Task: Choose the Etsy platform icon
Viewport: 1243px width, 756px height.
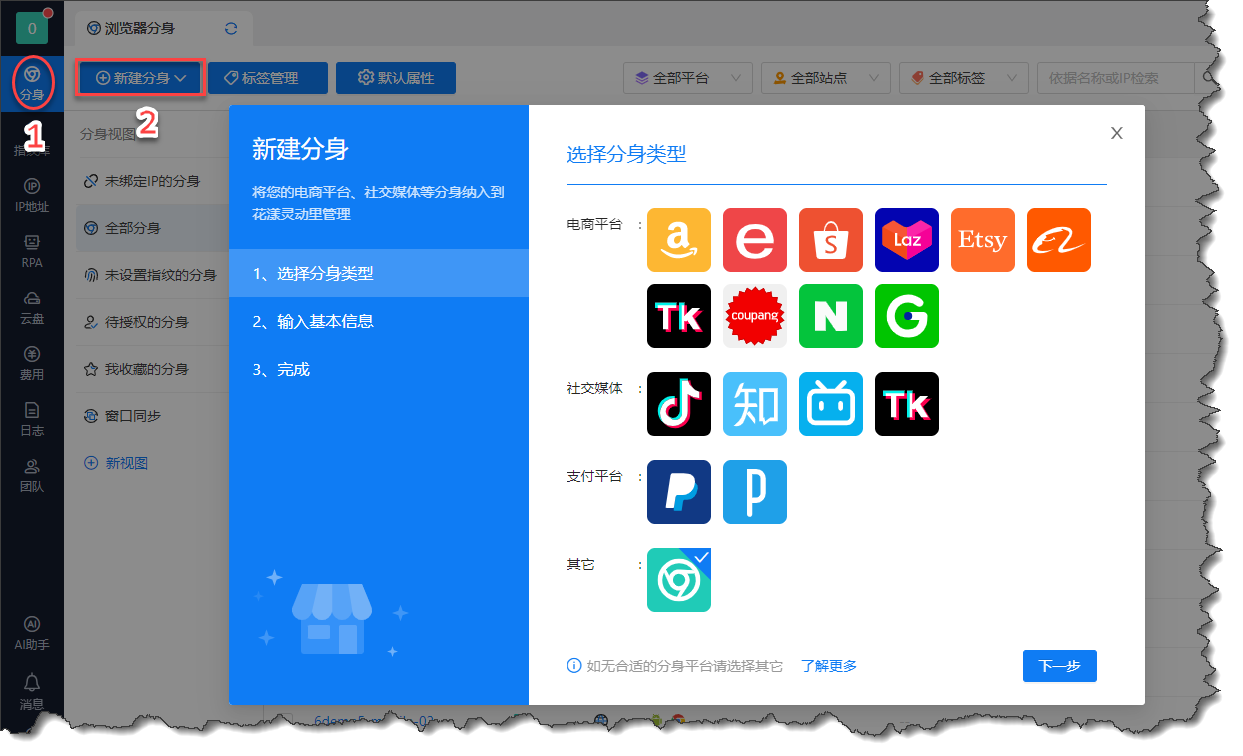Action: [983, 240]
